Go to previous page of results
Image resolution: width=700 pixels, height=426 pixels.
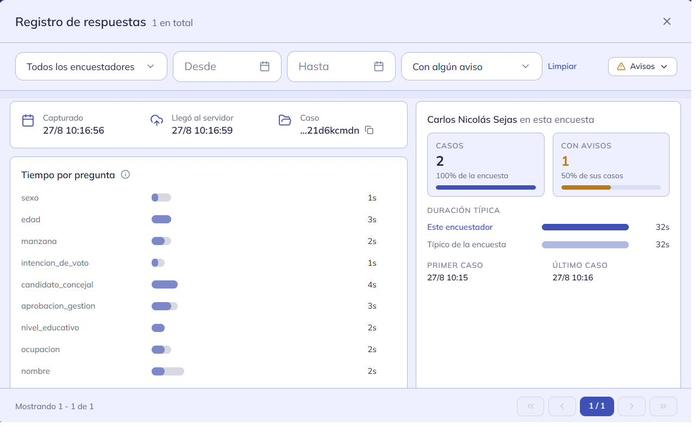562,406
